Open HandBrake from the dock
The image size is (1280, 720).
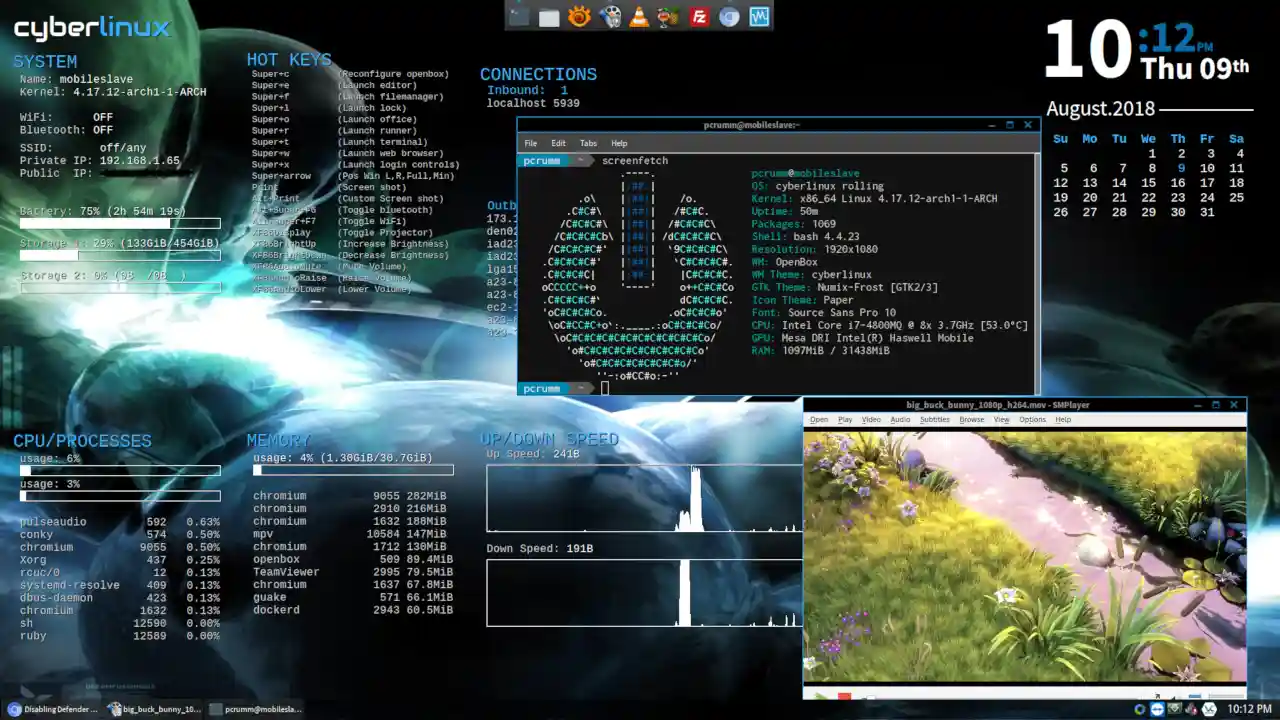point(669,16)
